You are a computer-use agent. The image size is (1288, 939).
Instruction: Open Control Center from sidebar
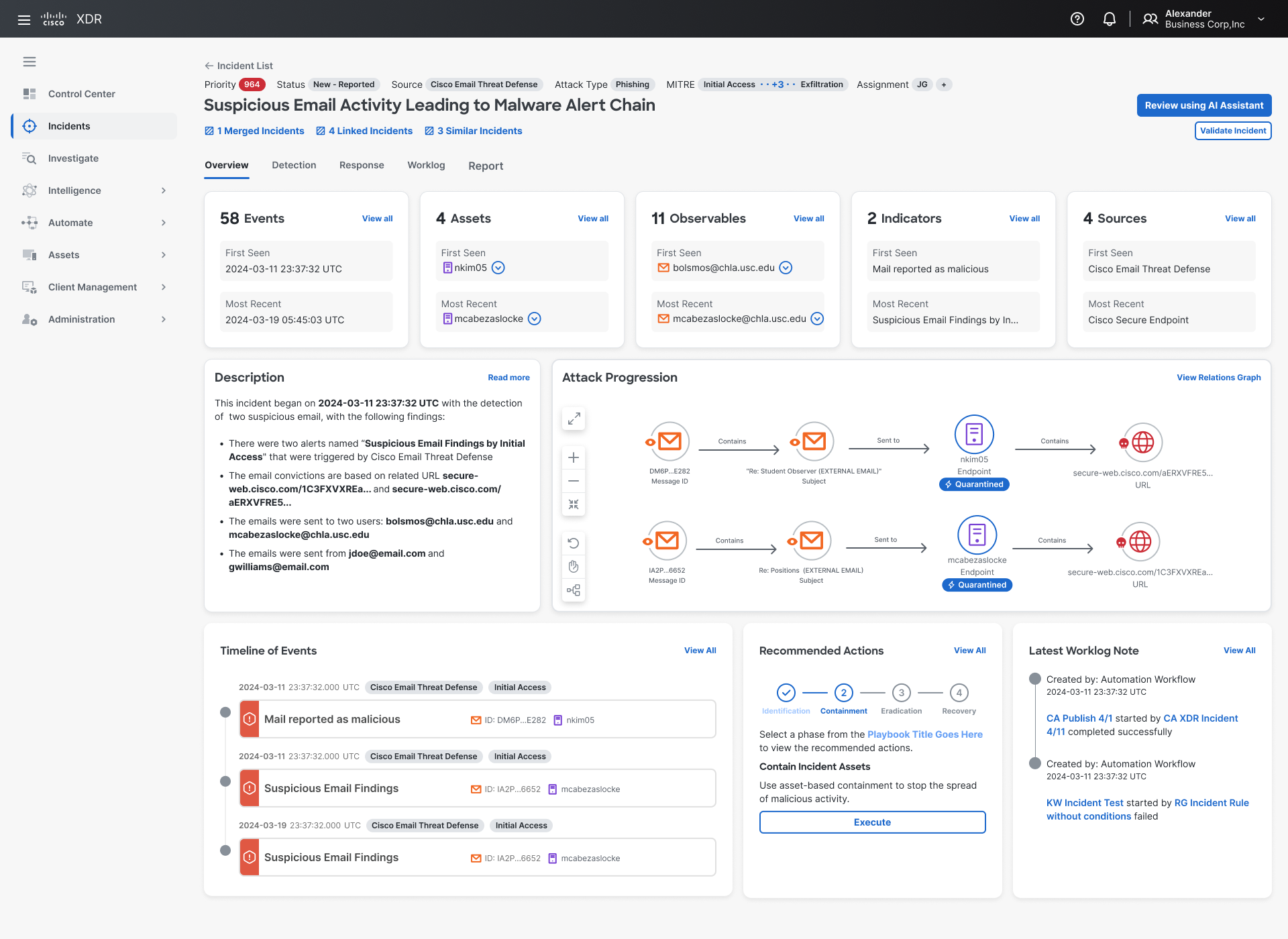pos(94,94)
